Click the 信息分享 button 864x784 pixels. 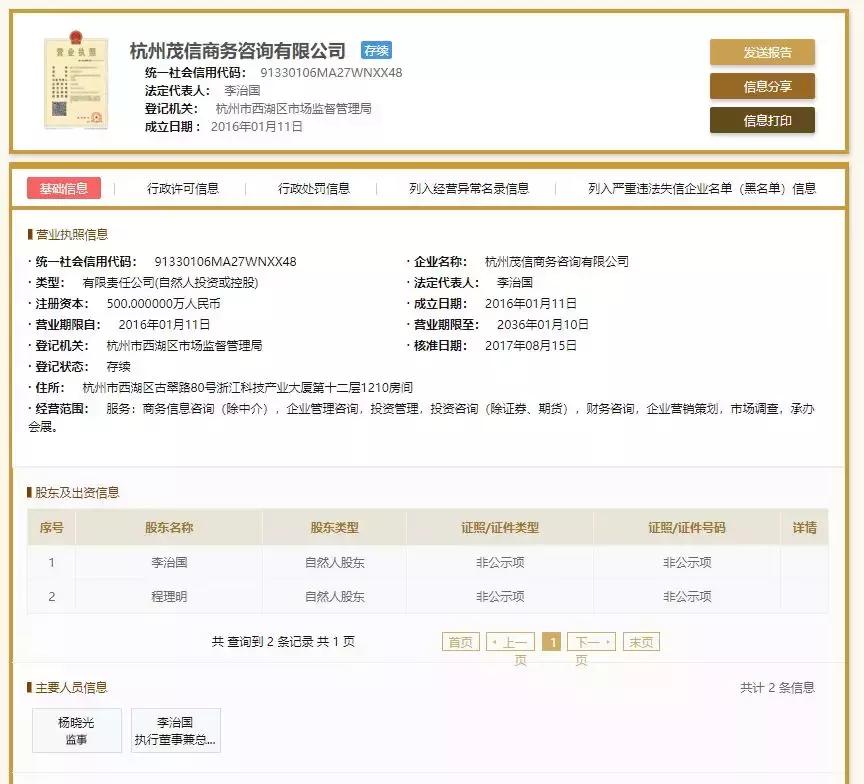click(x=763, y=86)
